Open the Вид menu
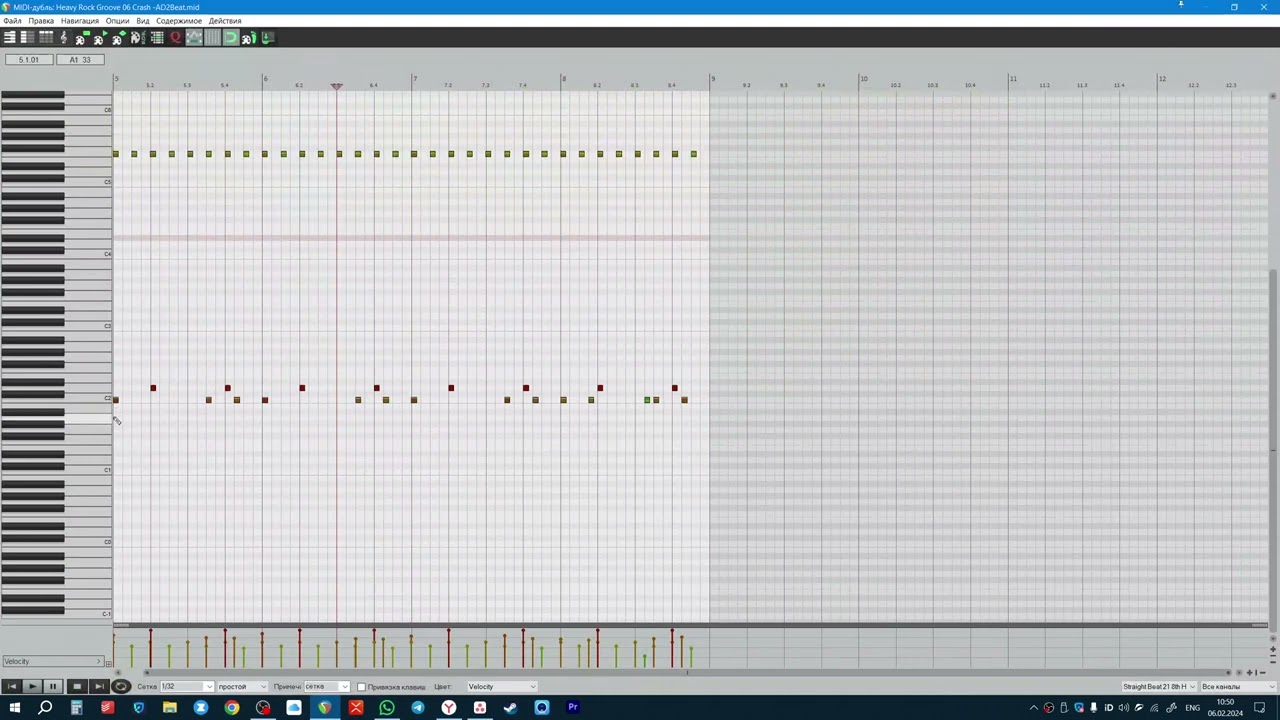Image resolution: width=1280 pixels, height=720 pixels. click(143, 21)
